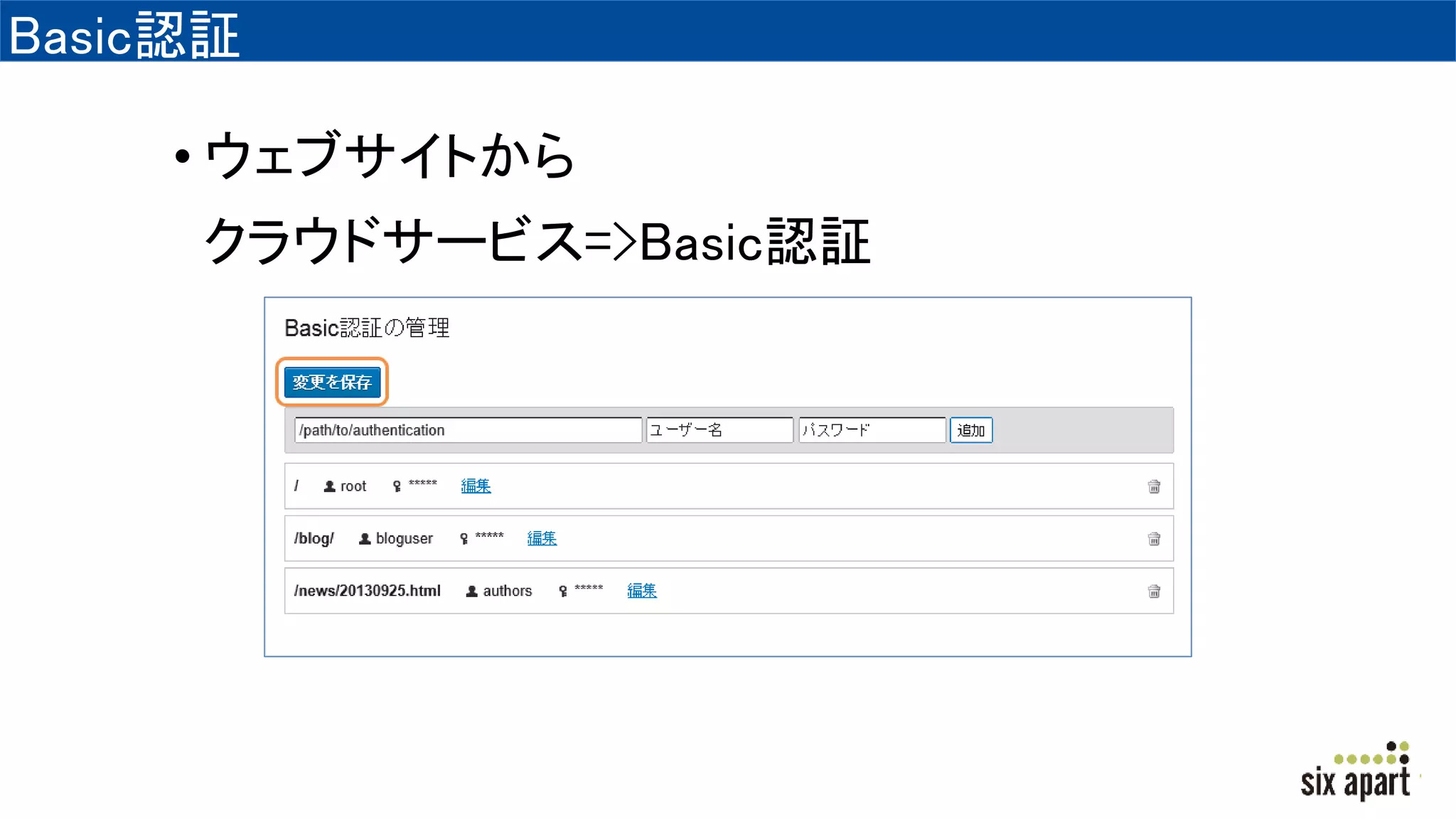Focus the パスワード password field

point(872,430)
